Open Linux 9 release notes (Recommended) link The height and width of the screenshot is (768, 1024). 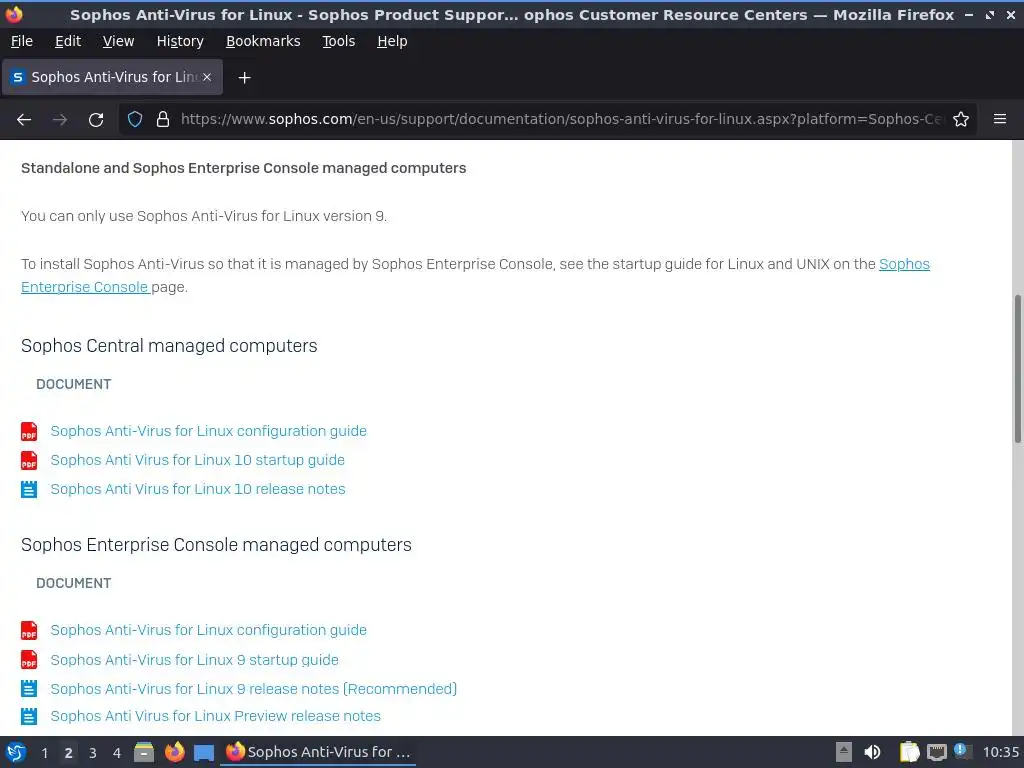click(x=253, y=689)
